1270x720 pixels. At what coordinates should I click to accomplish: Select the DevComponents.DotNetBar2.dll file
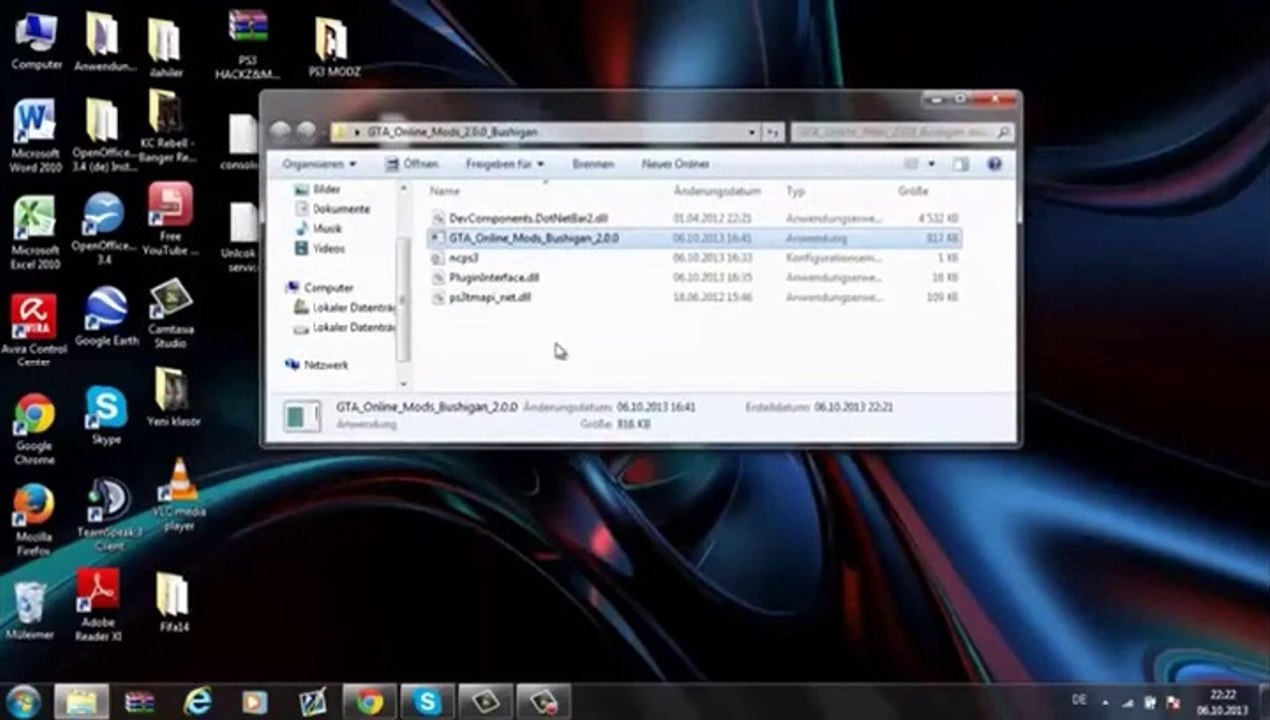click(528, 218)
